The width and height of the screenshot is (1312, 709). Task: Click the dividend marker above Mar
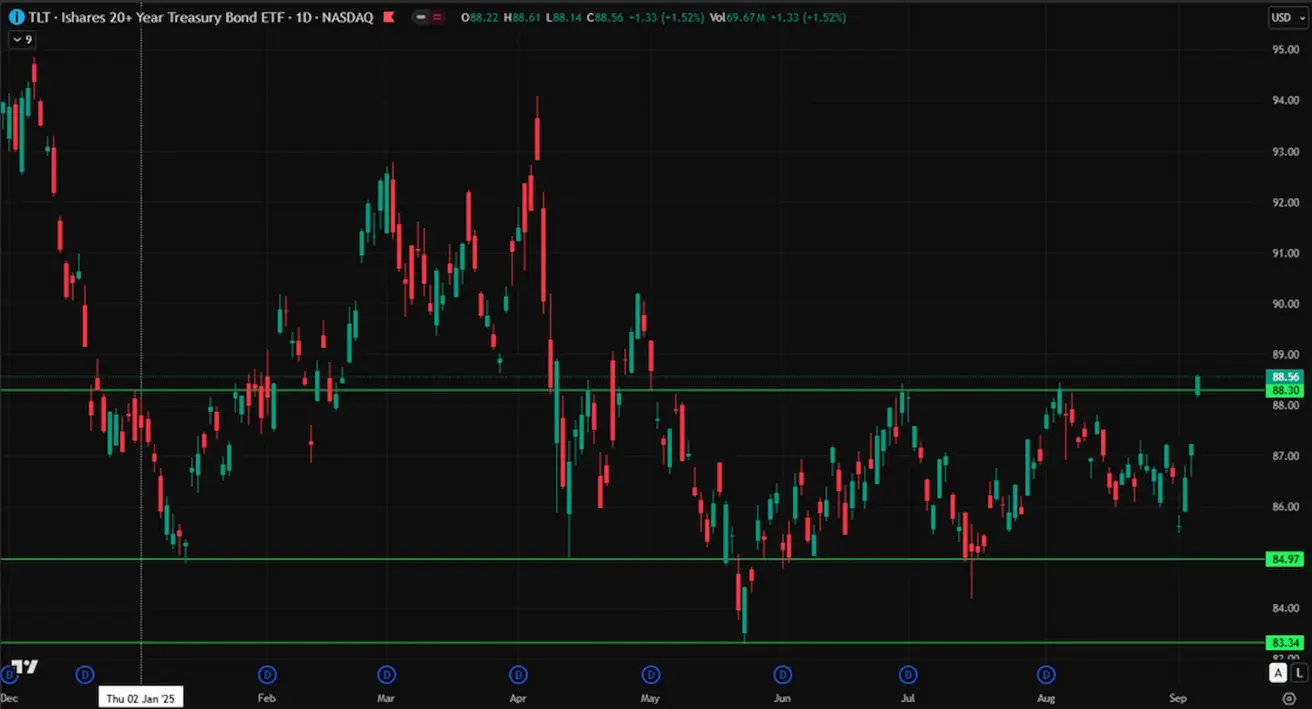(387, 674)
